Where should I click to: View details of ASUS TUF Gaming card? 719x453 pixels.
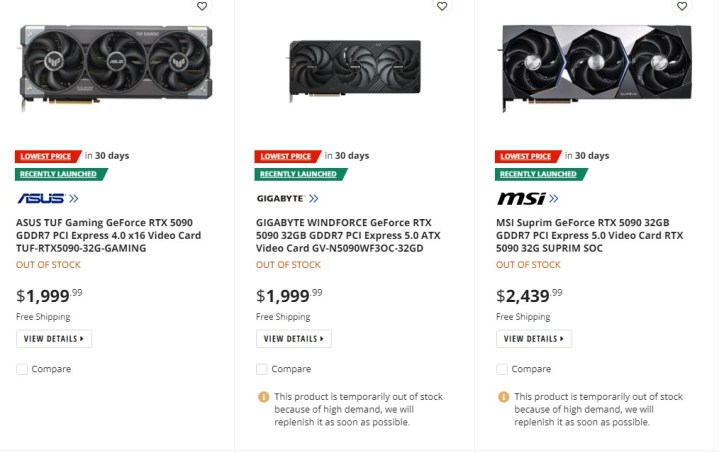pyautogui.click(x=54, y=339)
